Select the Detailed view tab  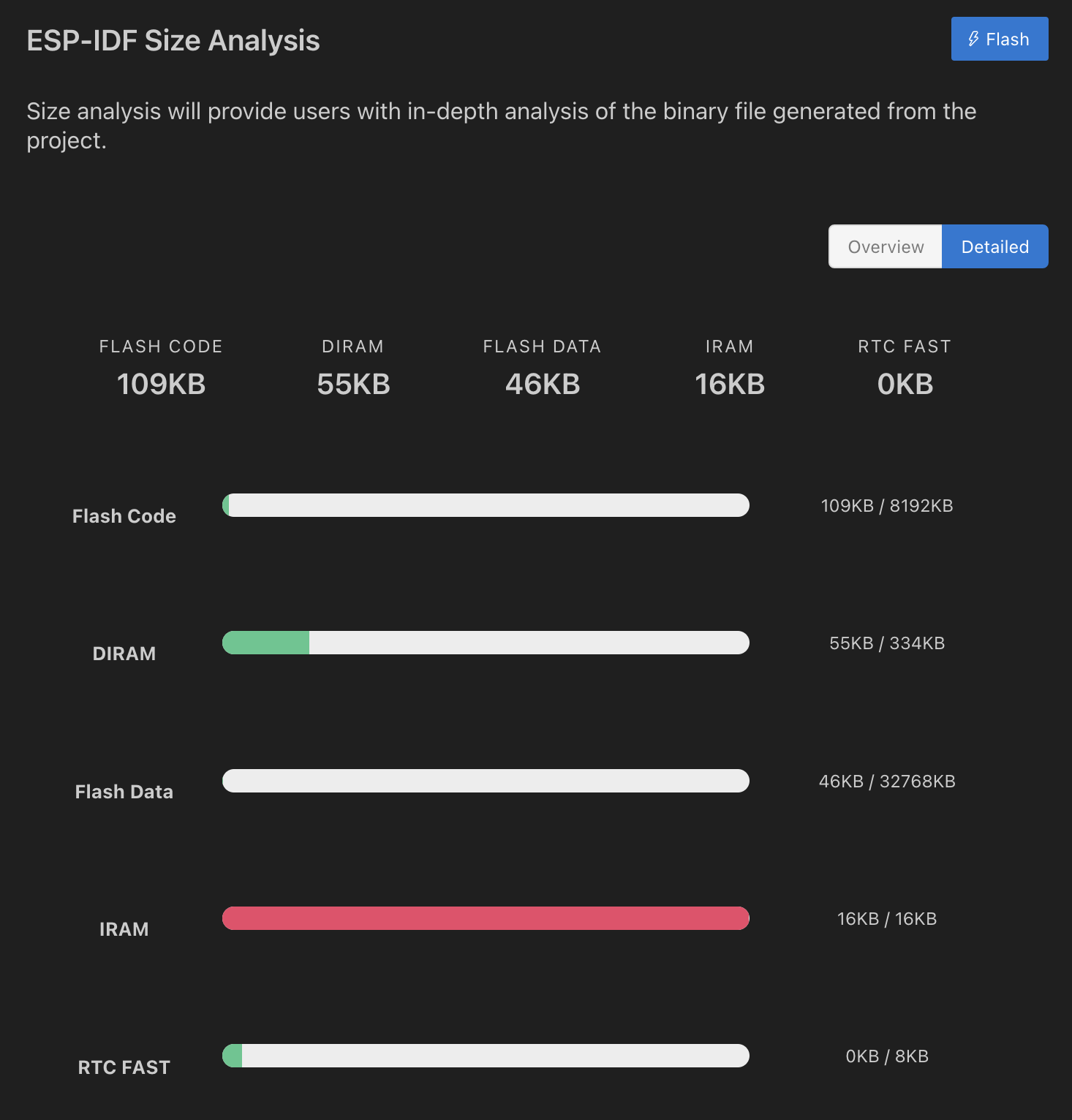(x=994, y=246)
